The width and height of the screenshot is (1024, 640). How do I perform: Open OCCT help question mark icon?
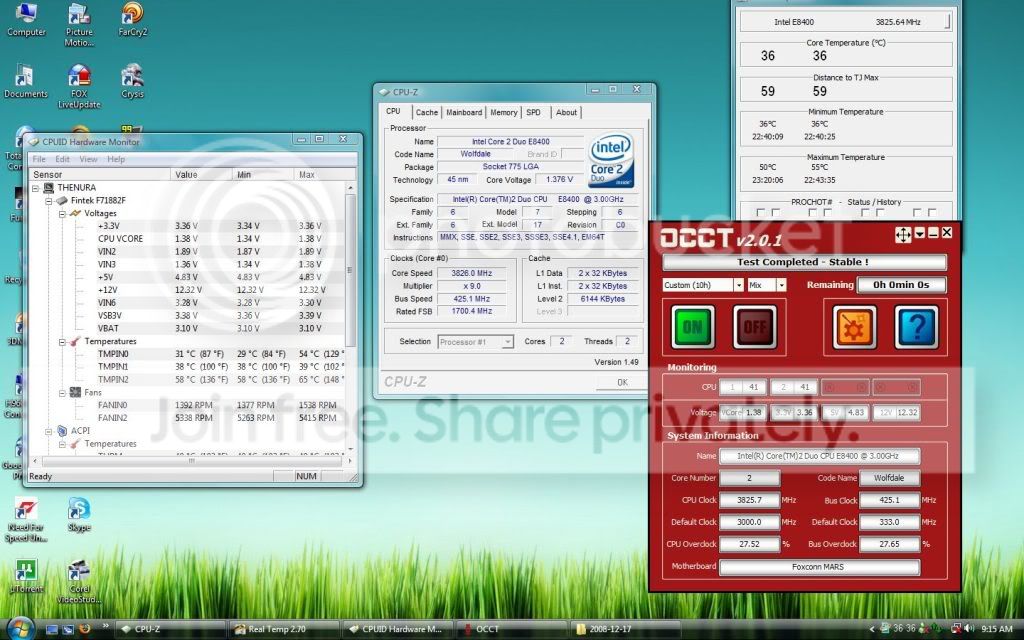pyautogui.click(x=916, y=327)
